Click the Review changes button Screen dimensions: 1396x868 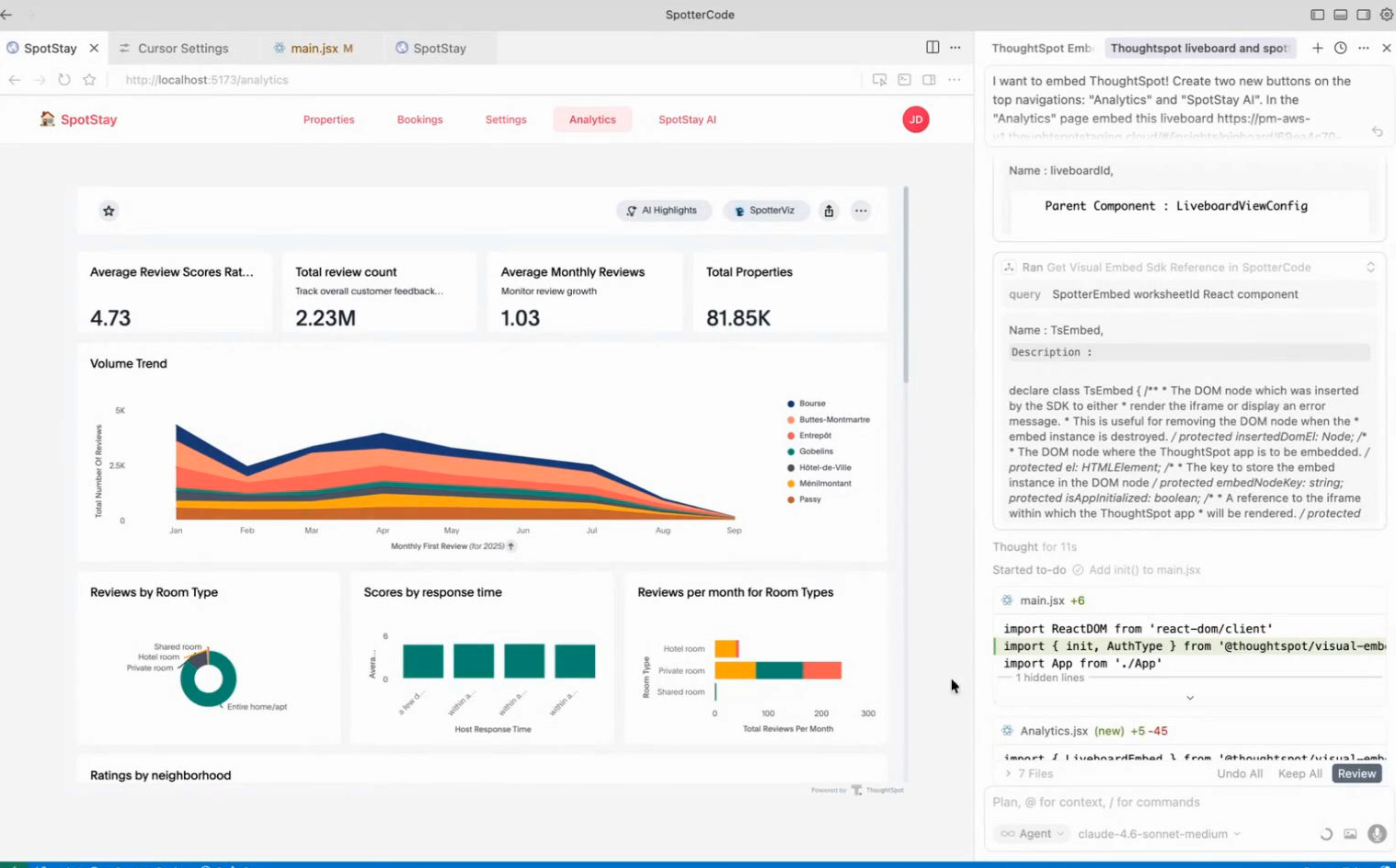(x=1356, y=773)
